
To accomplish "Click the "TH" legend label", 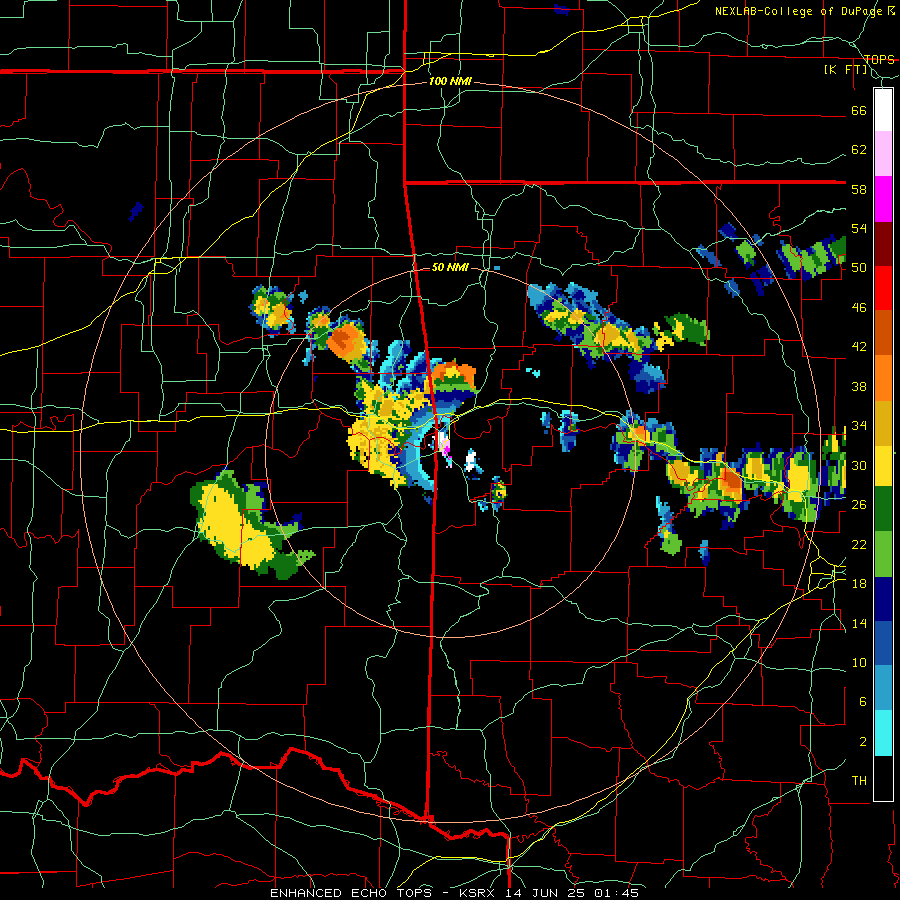I will click(859, 781).
